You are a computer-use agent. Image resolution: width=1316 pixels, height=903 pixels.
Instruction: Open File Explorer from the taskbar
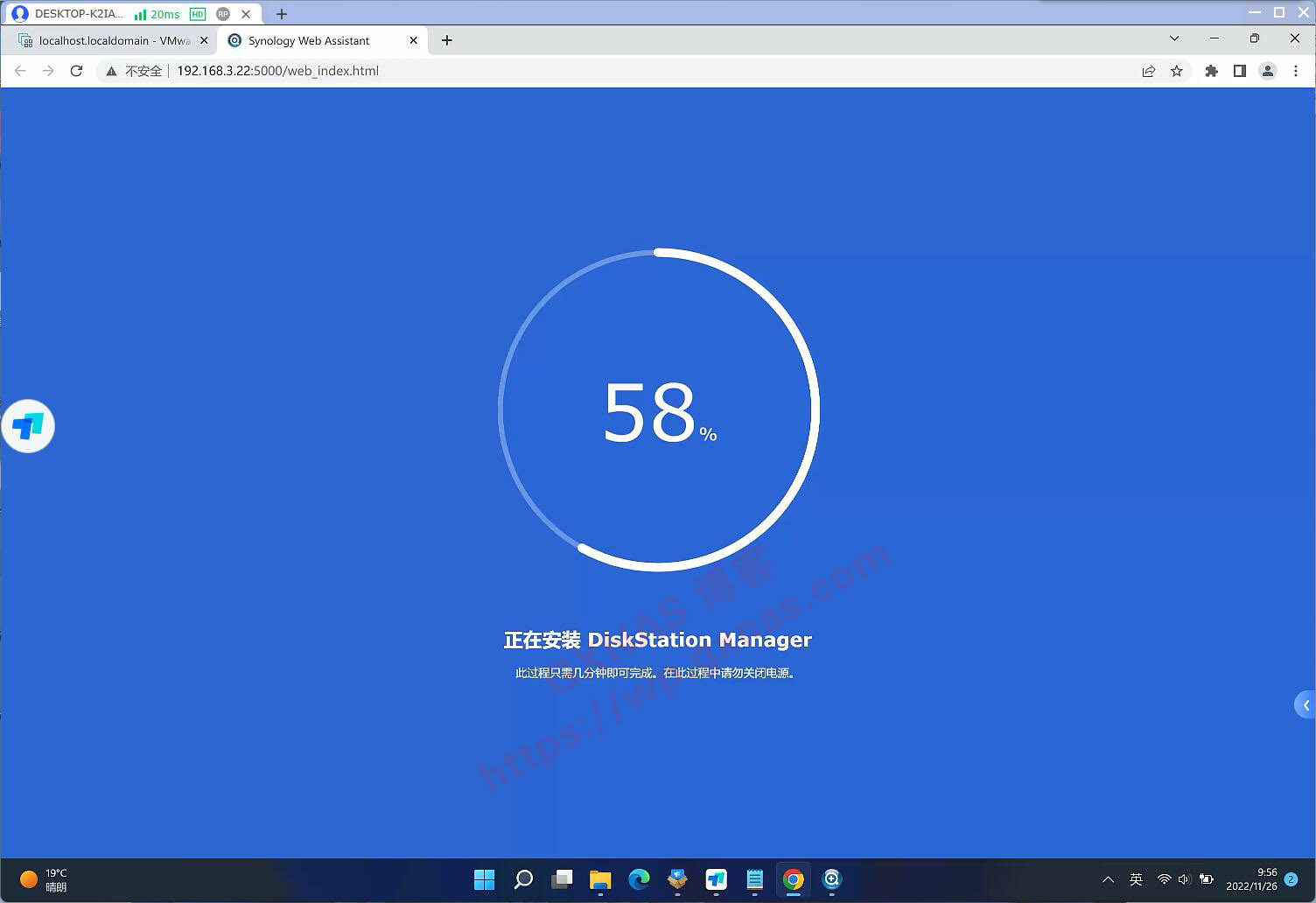(600, 879)
